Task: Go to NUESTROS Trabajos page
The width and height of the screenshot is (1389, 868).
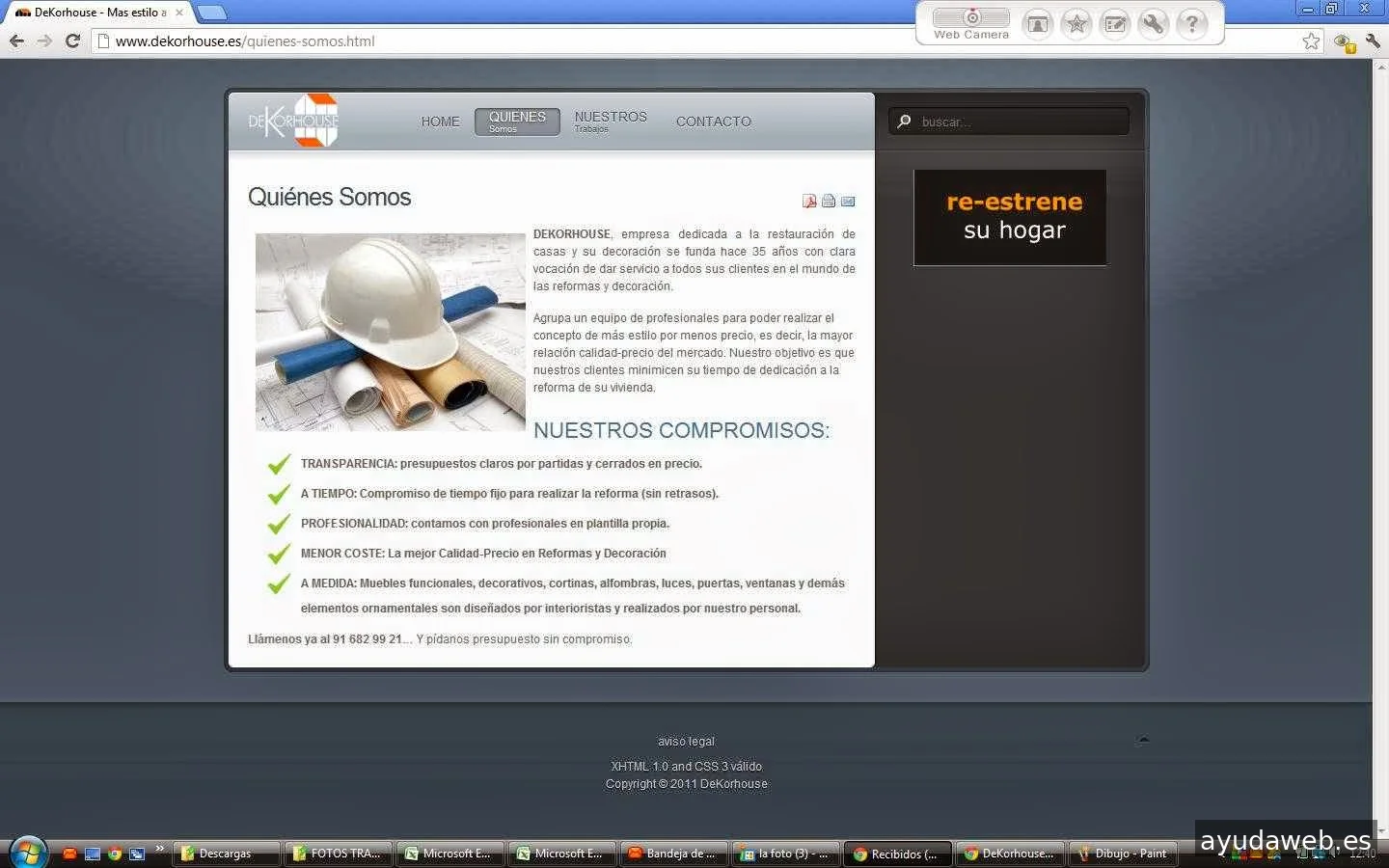Action: point(611,121)
